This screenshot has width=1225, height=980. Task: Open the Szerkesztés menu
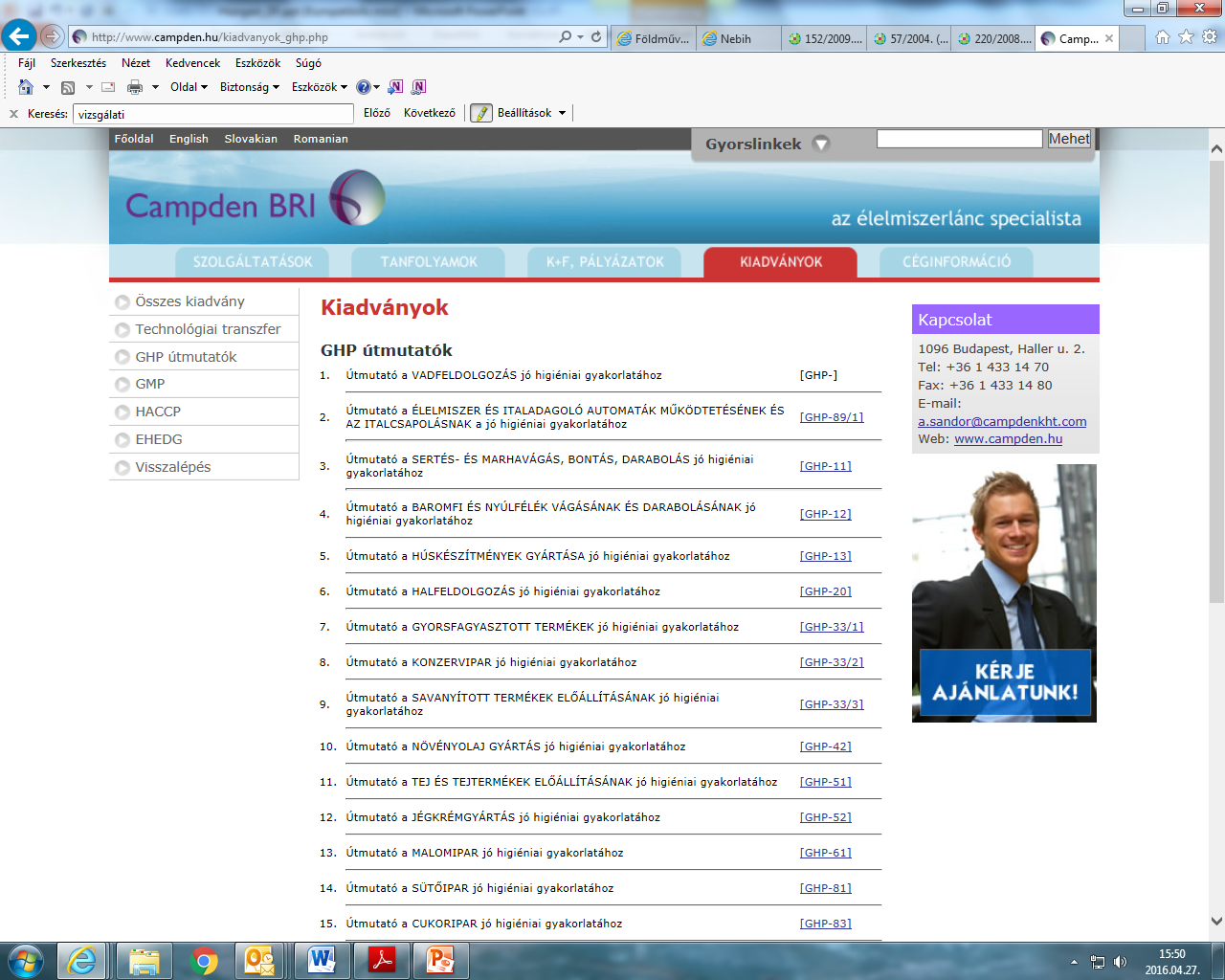78,63
